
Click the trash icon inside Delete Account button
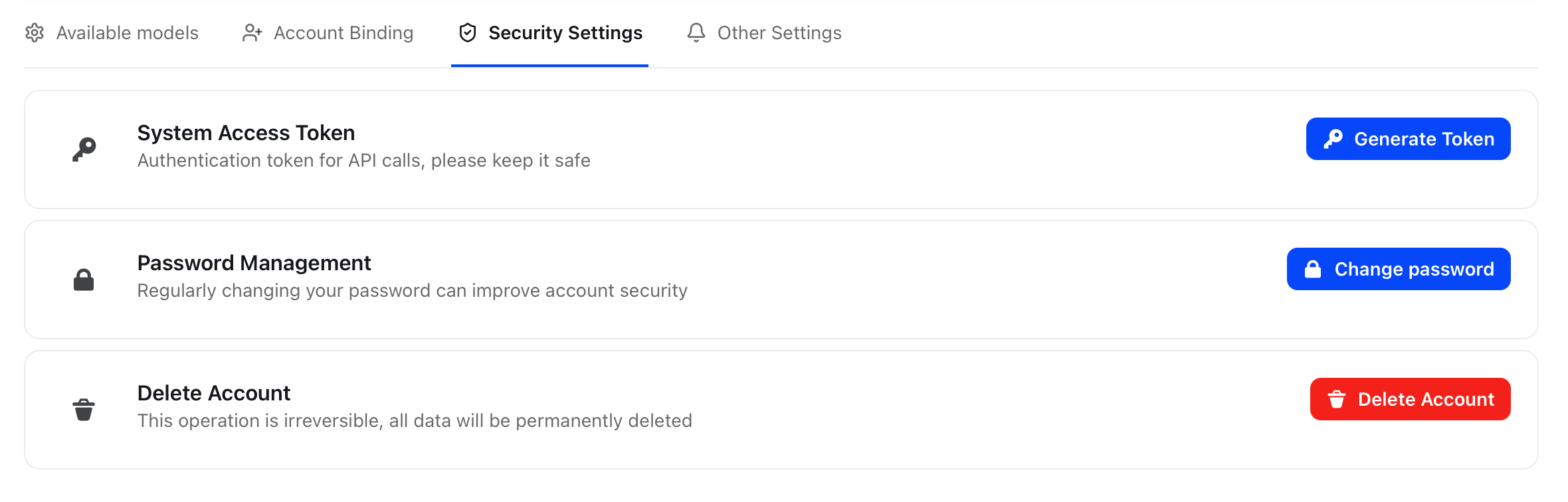[1335, 398]
